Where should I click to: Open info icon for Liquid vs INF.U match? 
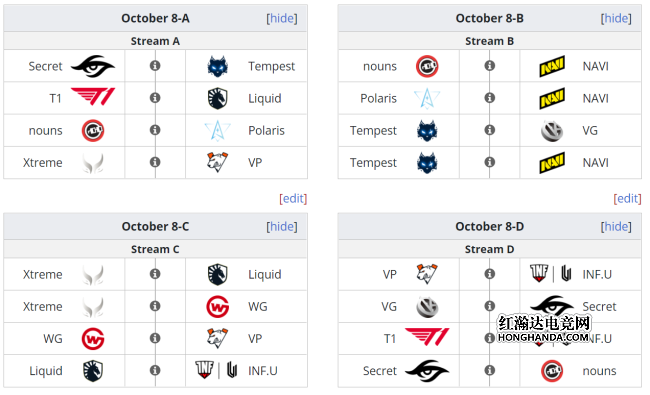click(155, 370)
